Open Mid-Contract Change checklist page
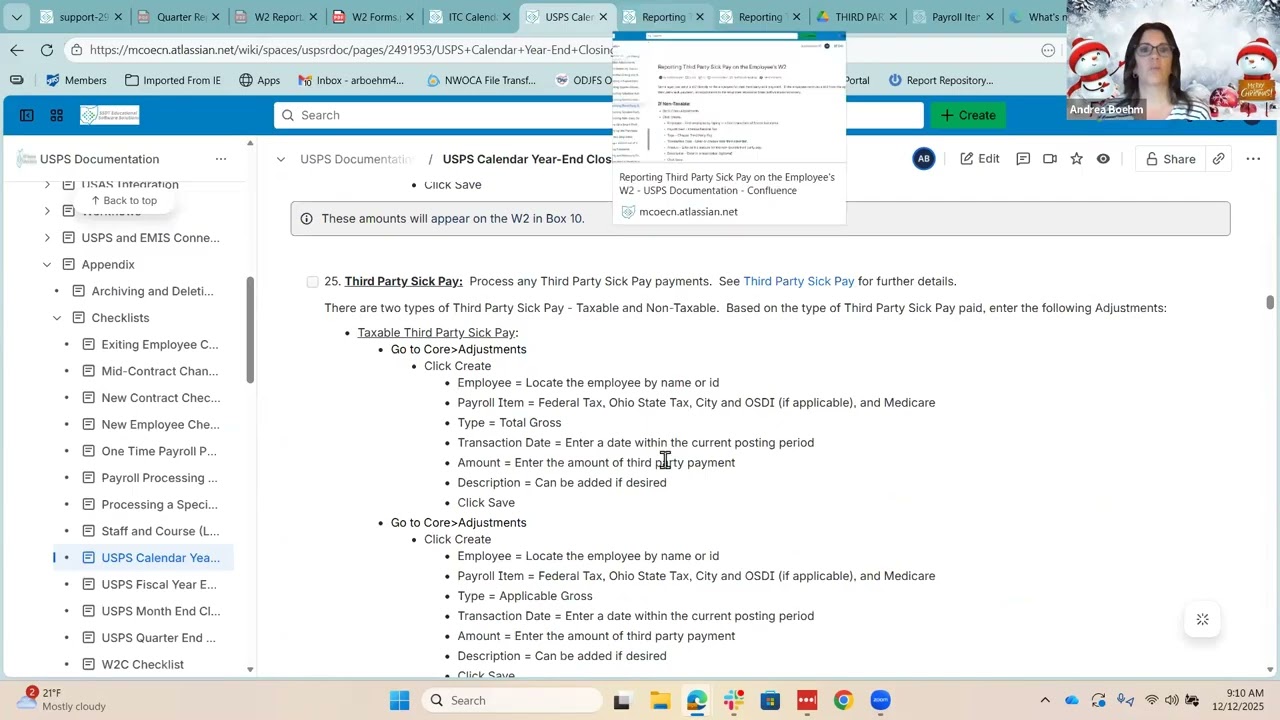 click(x=160, y=371)
